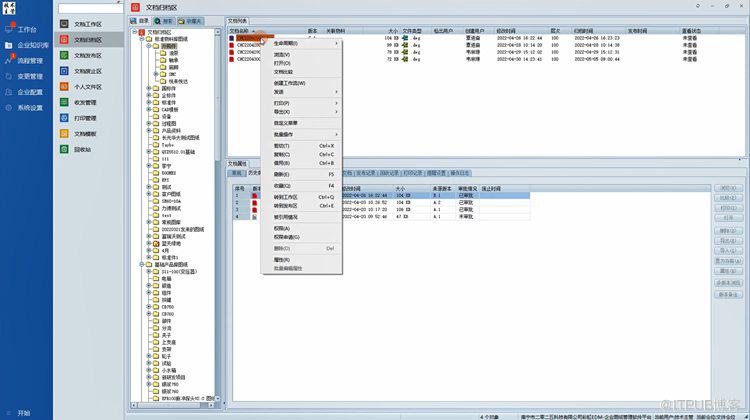Screen dimensions: 750x420
Task: Open the 工作台 workbench icon in blue sidebar
Action: pos(9,29)
